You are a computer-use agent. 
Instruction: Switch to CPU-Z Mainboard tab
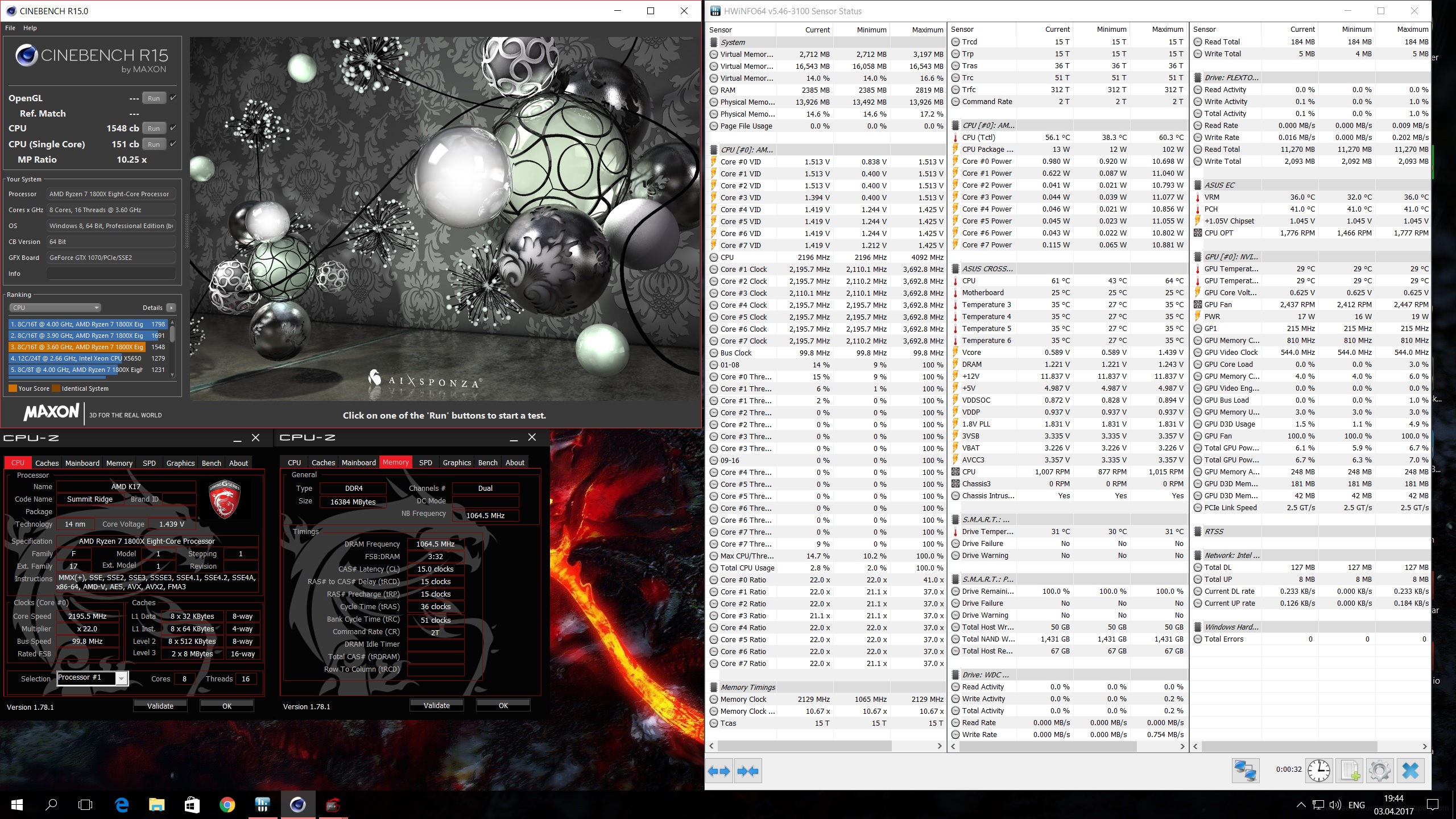click(82, 463)
